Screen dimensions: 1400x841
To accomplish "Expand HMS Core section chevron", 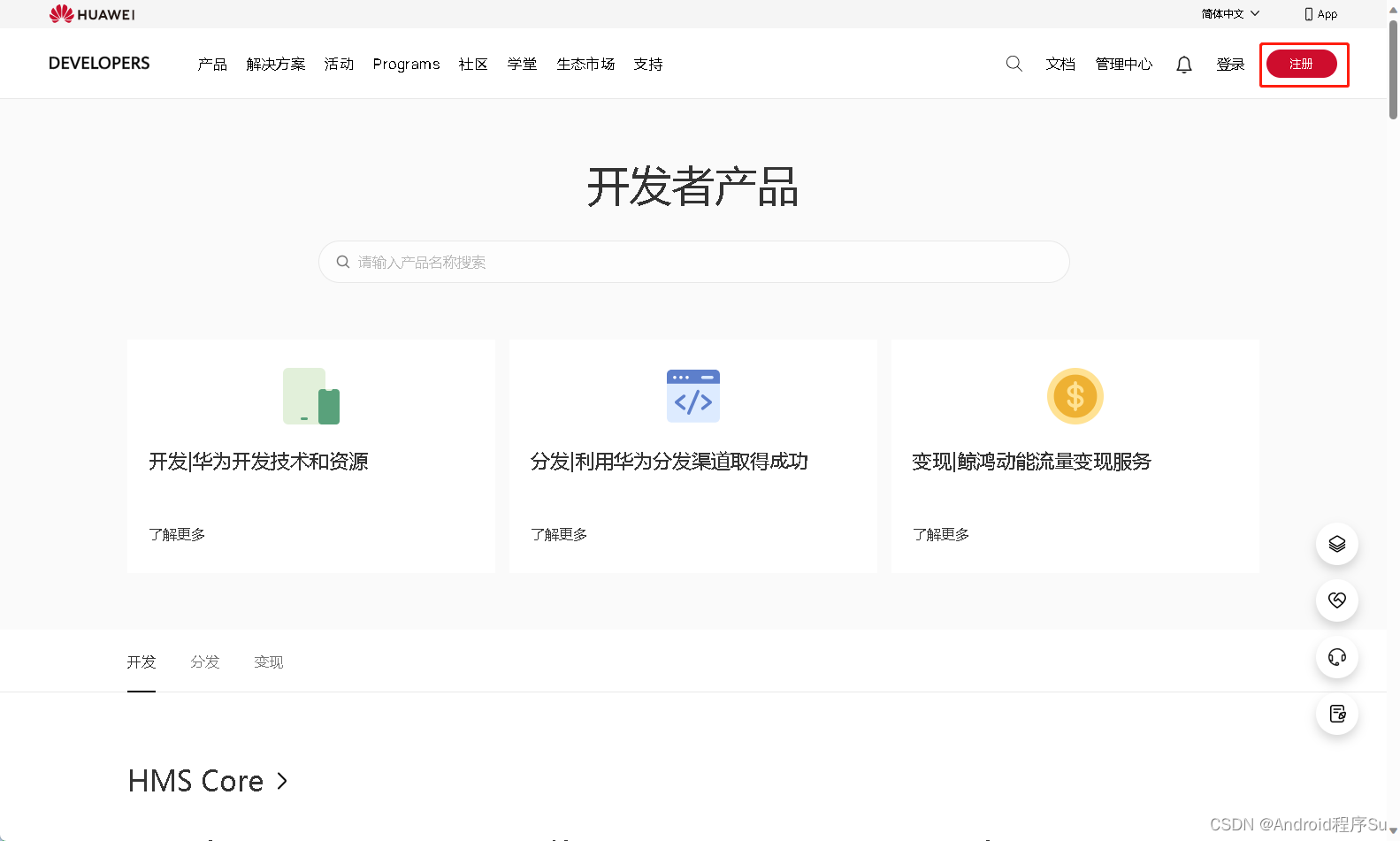I will click(x=282, y=781).
